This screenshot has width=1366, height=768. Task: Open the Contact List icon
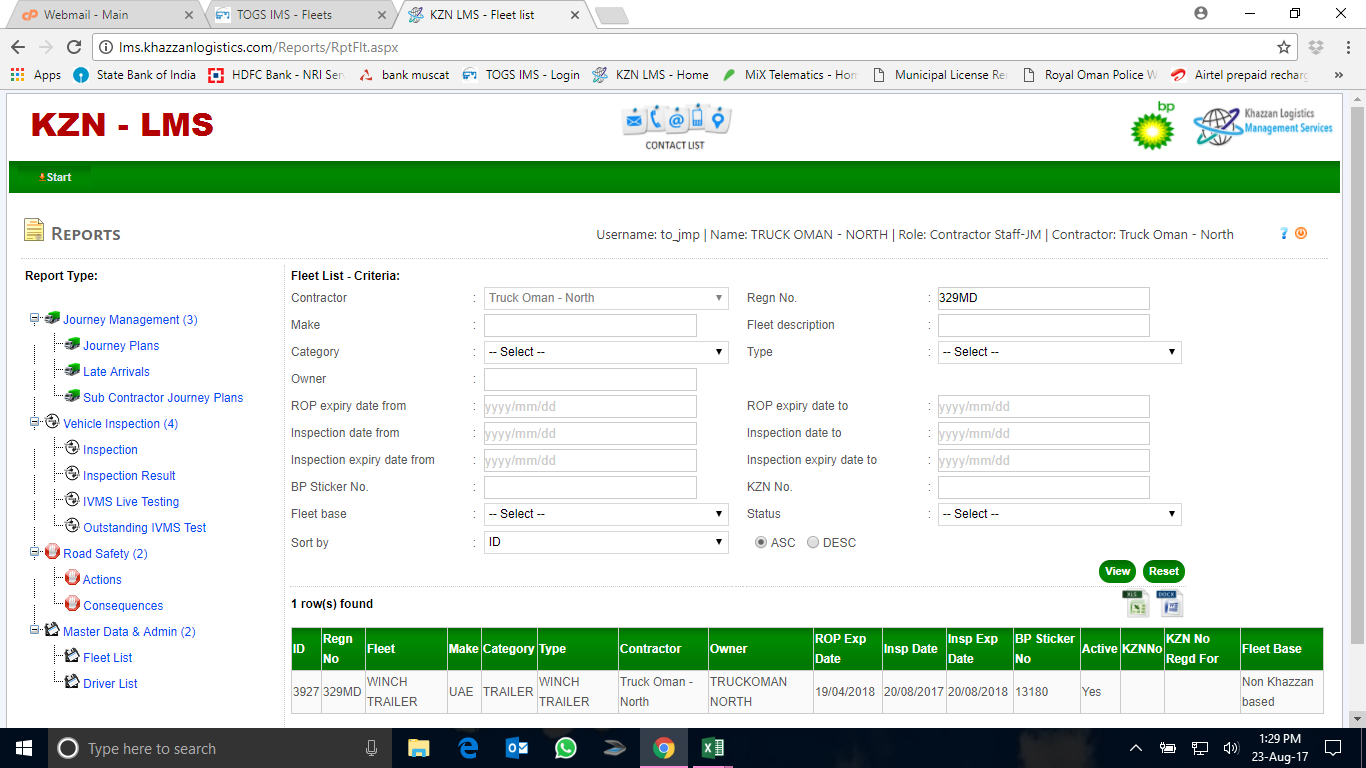pyautogui.click(x=675, y=128)
